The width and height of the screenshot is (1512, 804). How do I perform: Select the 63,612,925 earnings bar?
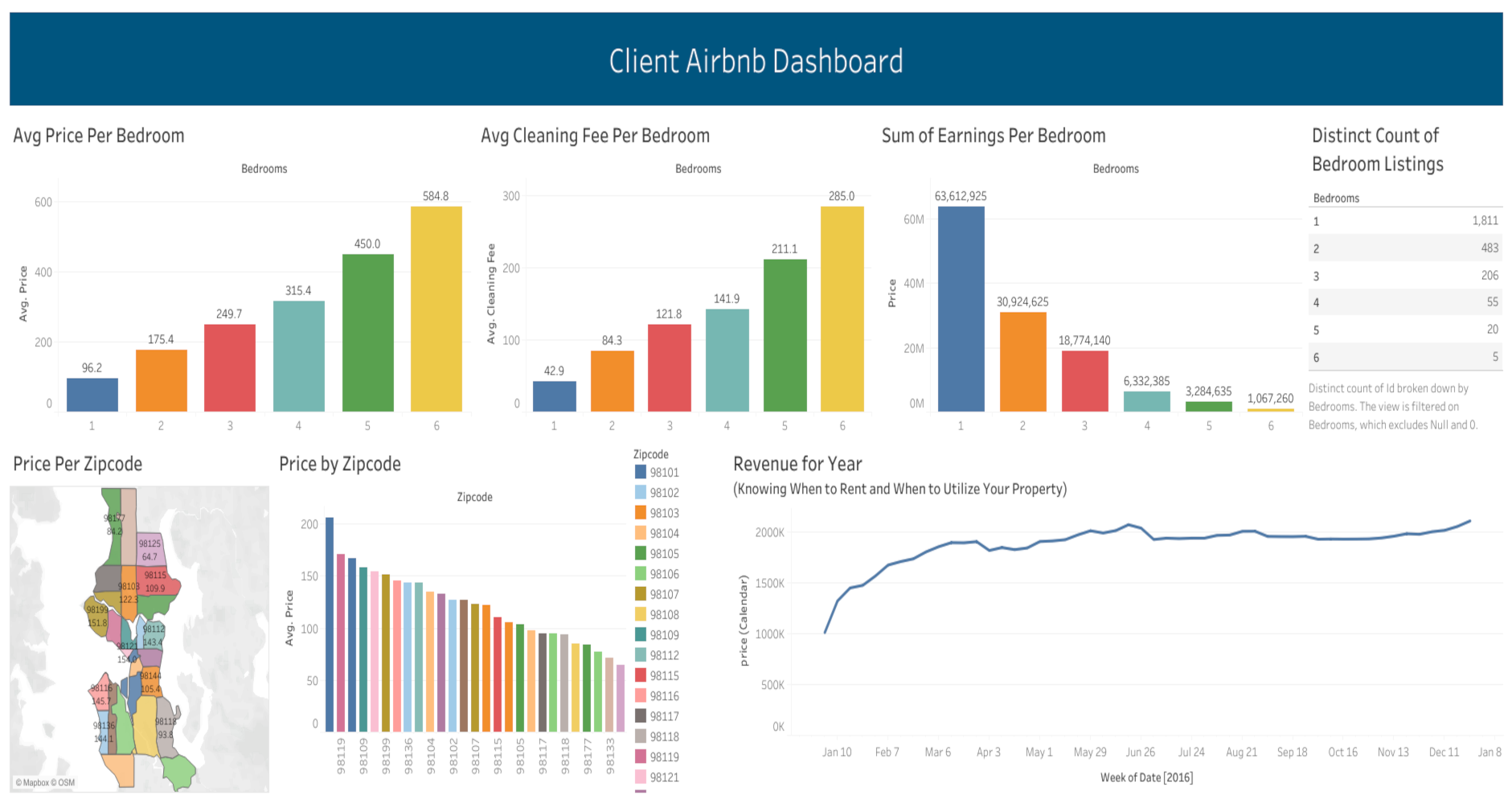961,309
